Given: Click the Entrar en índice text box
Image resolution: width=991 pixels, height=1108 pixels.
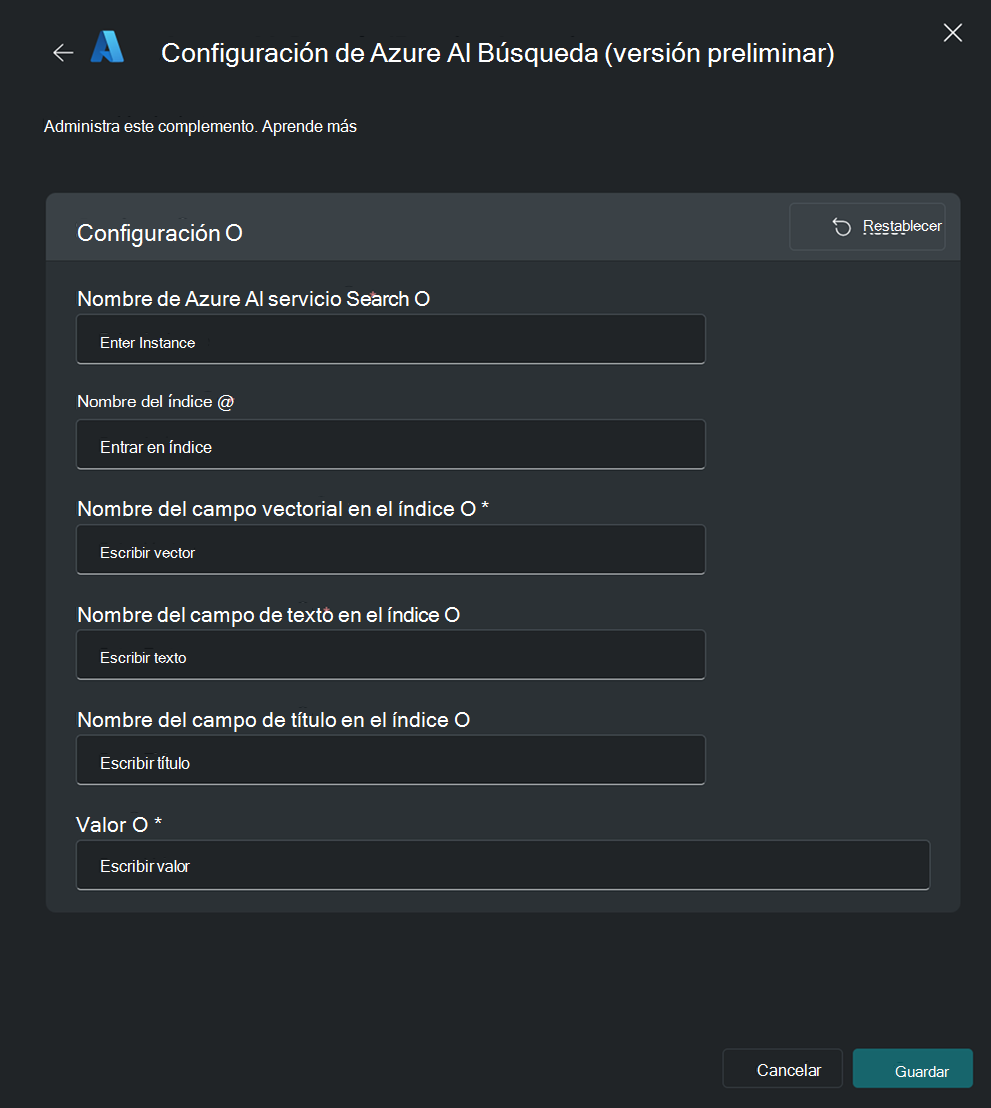Looking at the screenshot, I should tap(391, 445).
